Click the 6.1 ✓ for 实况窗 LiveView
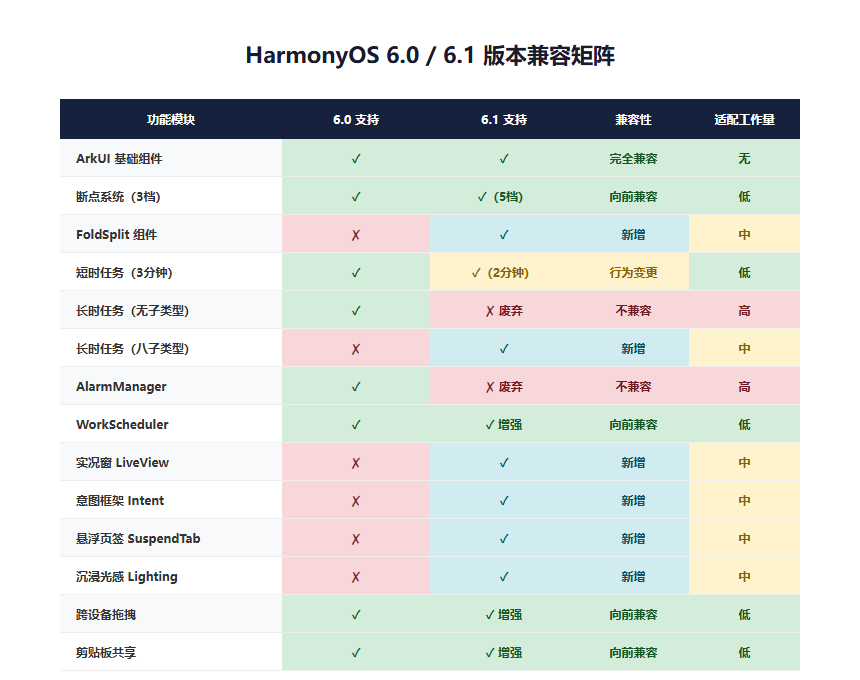Image resolution: width=860 pixels, height=680 pixels. click(x=504, y=462)
